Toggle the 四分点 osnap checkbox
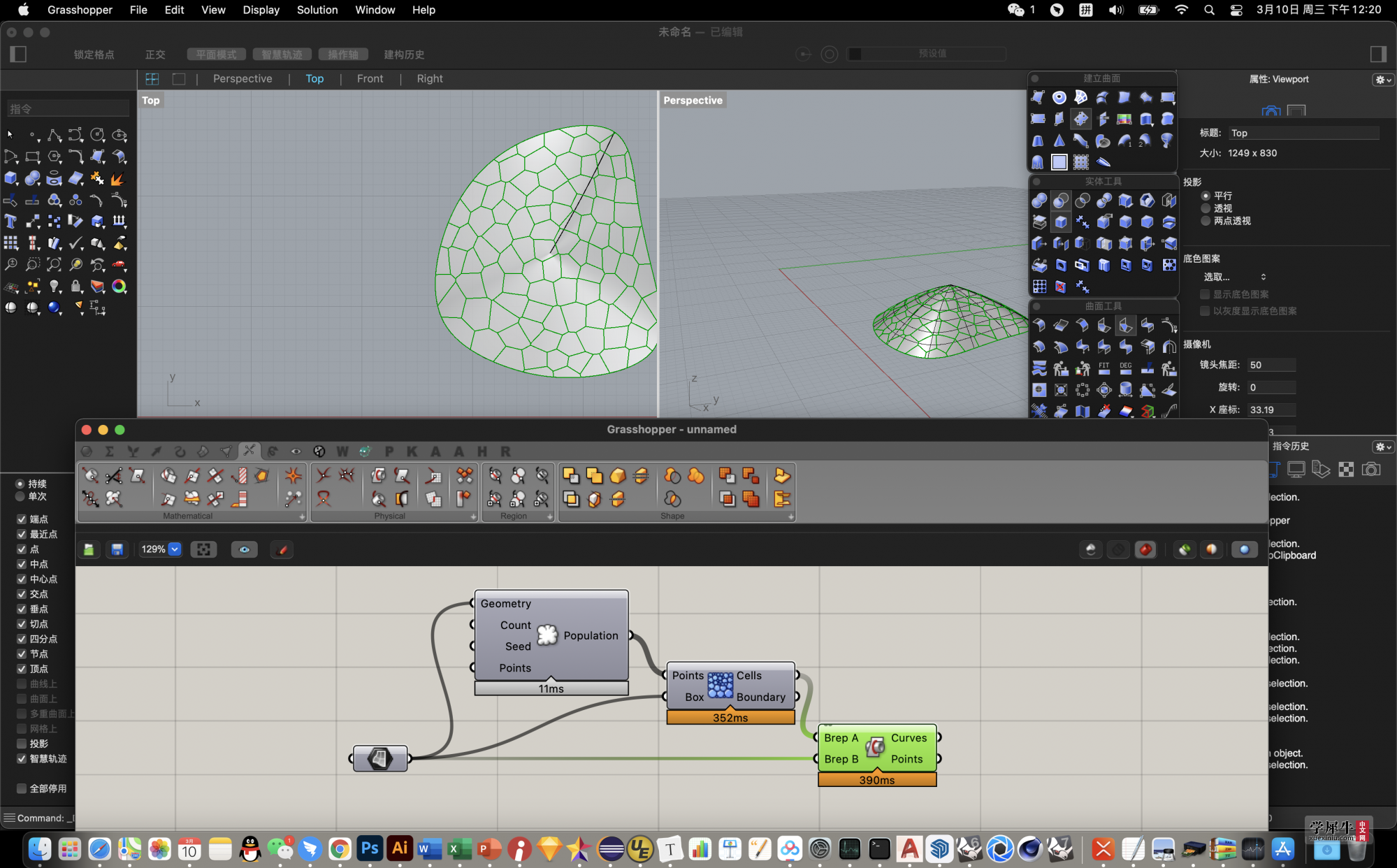The width and height of the screenshot is (1397, 868). [22, 639]
